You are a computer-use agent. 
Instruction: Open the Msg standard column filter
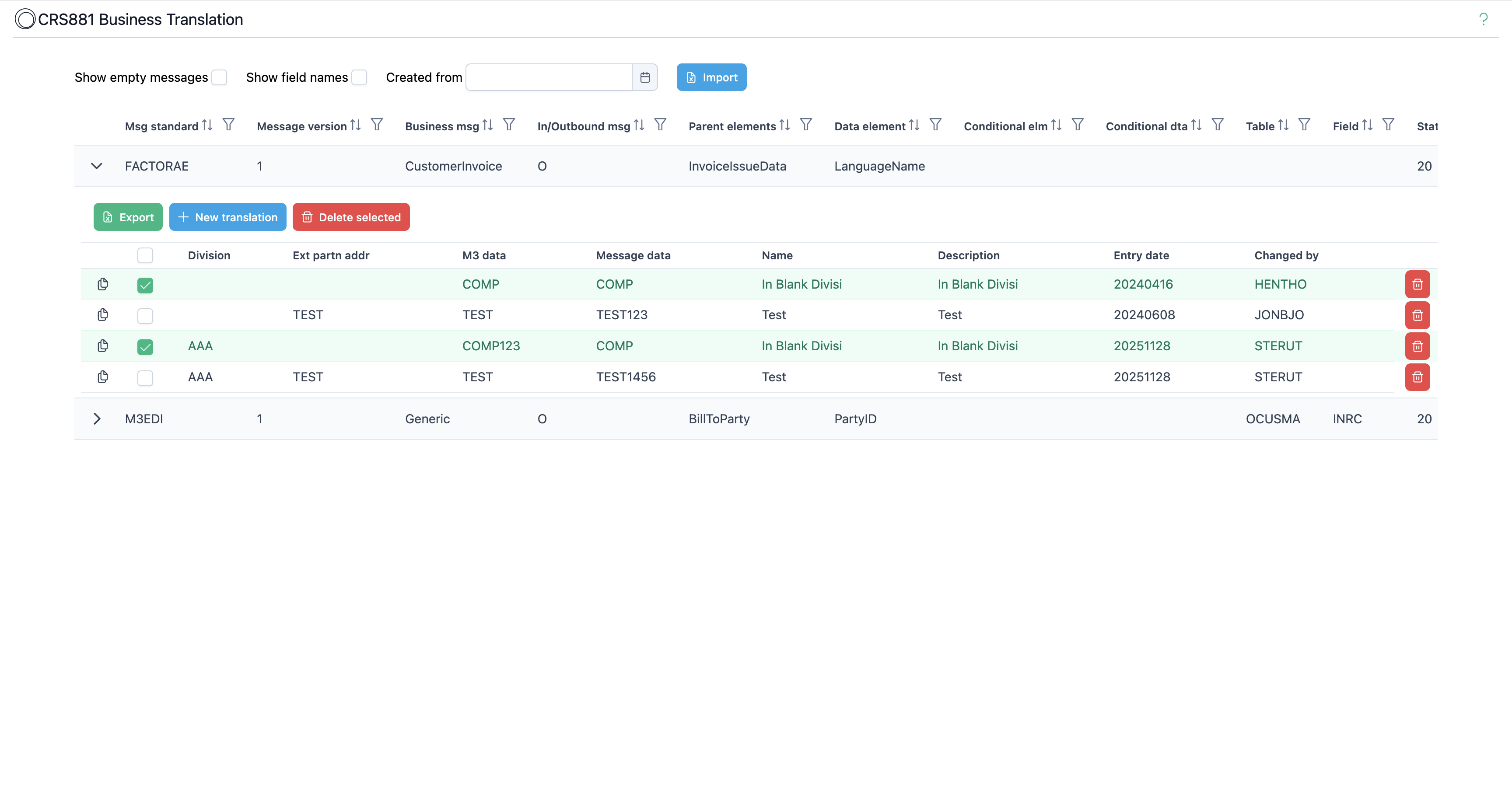228,124
